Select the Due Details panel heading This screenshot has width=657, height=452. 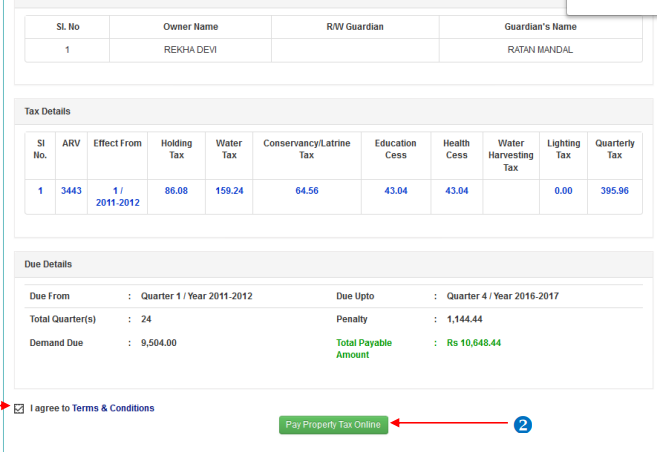[x=48, y=264]
